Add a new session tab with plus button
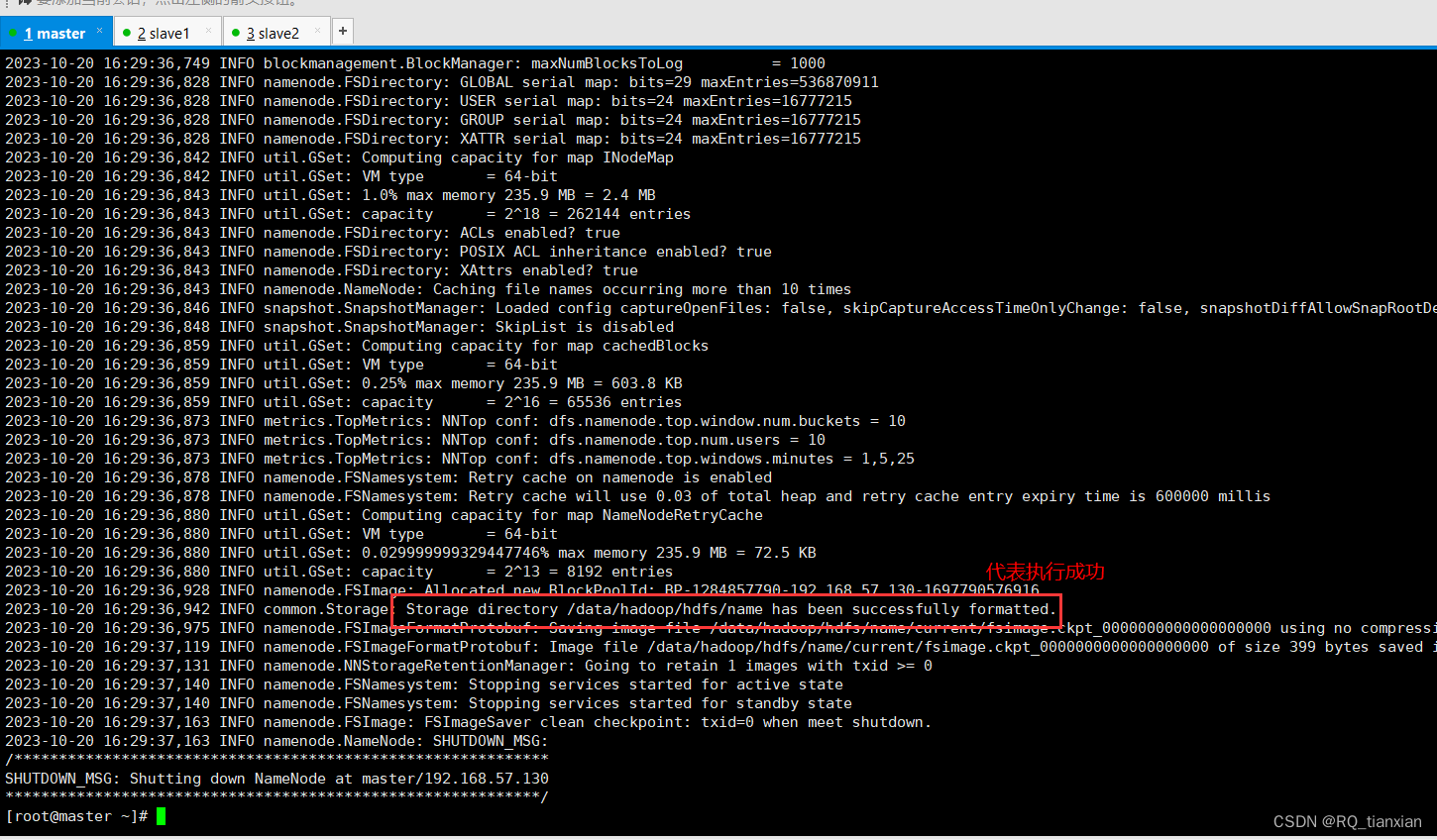The width and height of the screenshot is (1437, 840). [342, 32]
